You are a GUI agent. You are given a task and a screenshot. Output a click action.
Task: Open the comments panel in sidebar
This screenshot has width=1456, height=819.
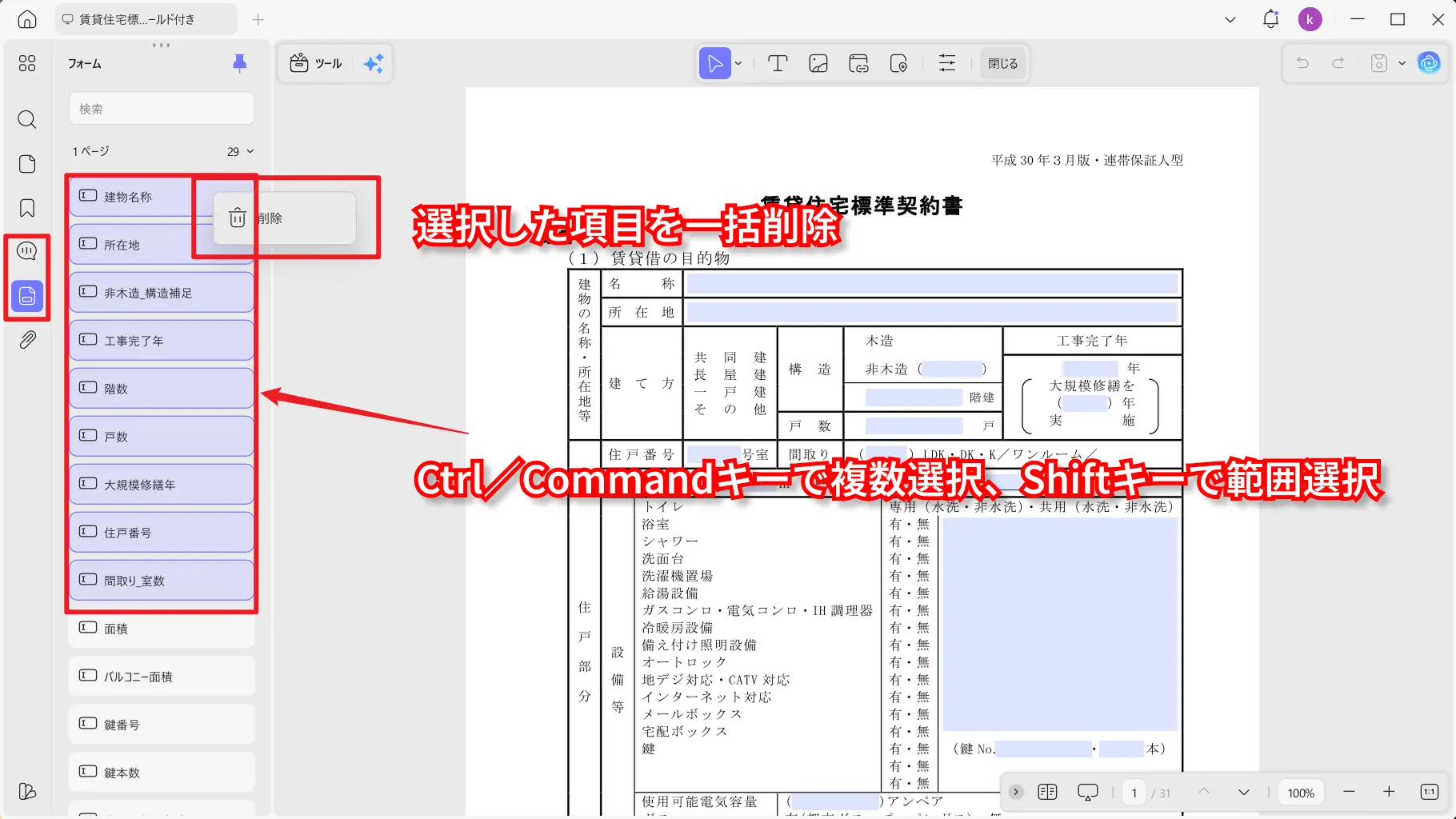(x=27, y=252)
